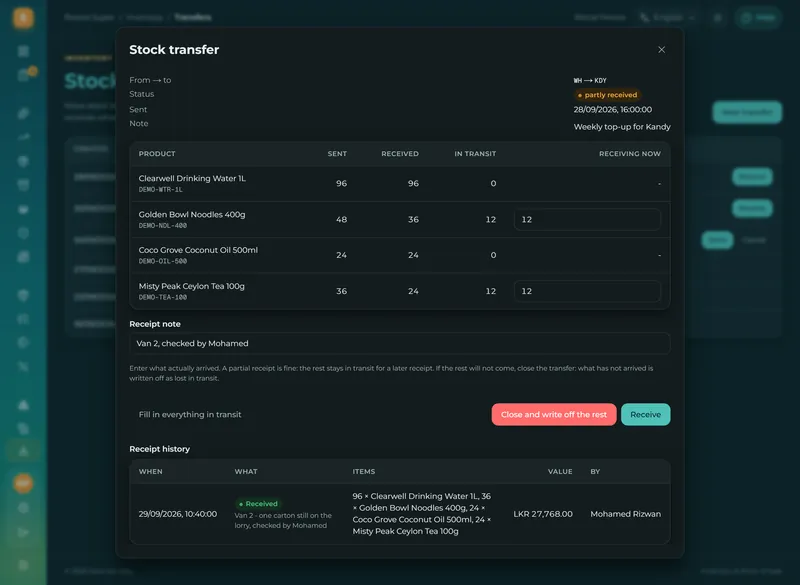Screen dimensions: 800x585
Task: Click the RECEIVING NOW column header
Action: [x=630, y=154]
